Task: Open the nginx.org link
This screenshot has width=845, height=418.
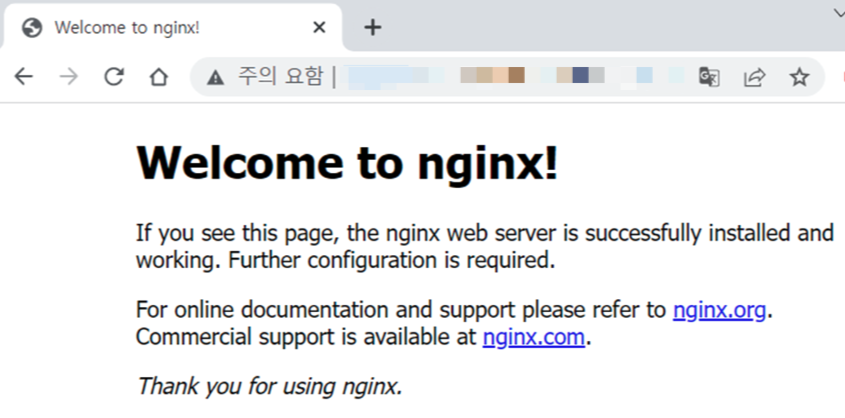Action: [x=719, y=310]
